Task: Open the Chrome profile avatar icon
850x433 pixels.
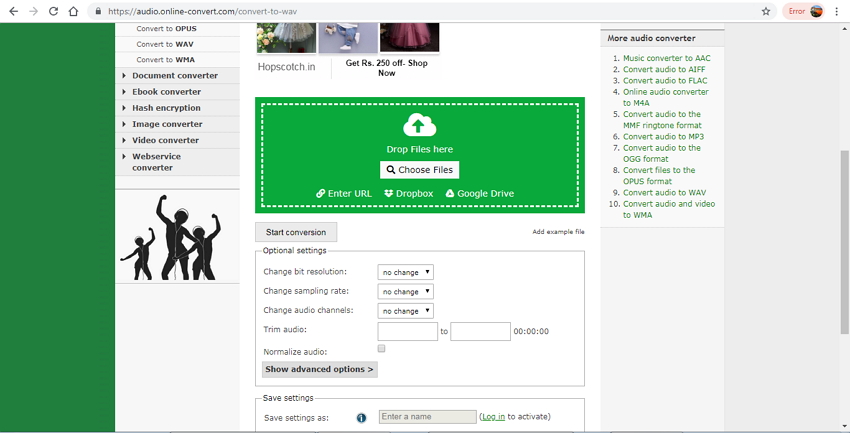Action: (x=816, y=11)
